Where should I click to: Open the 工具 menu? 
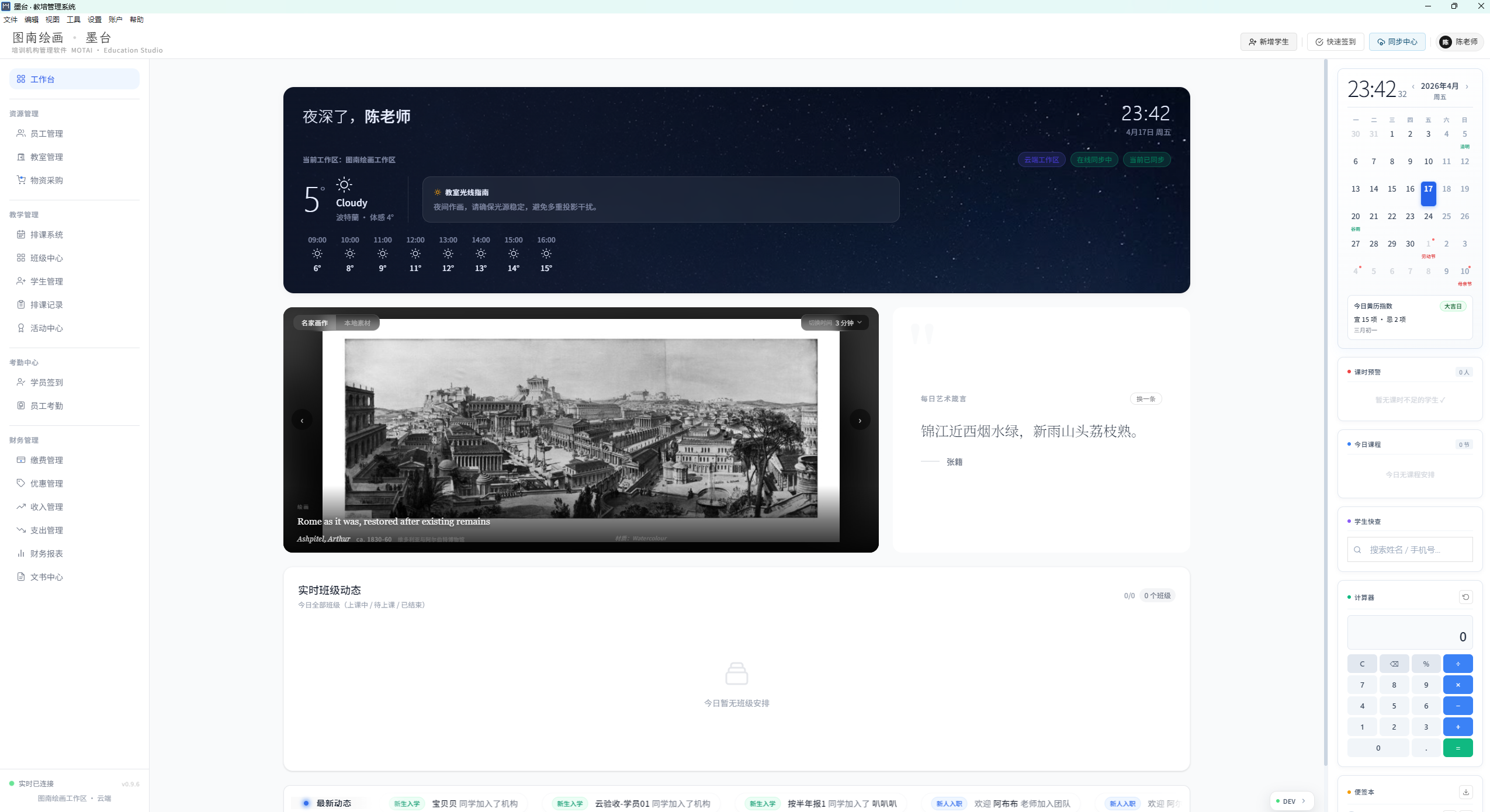74,19
